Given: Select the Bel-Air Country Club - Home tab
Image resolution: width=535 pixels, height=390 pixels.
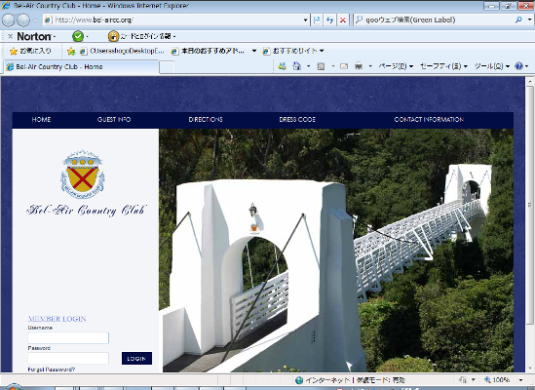Looking at the screenshot, I should coord(81,67).
